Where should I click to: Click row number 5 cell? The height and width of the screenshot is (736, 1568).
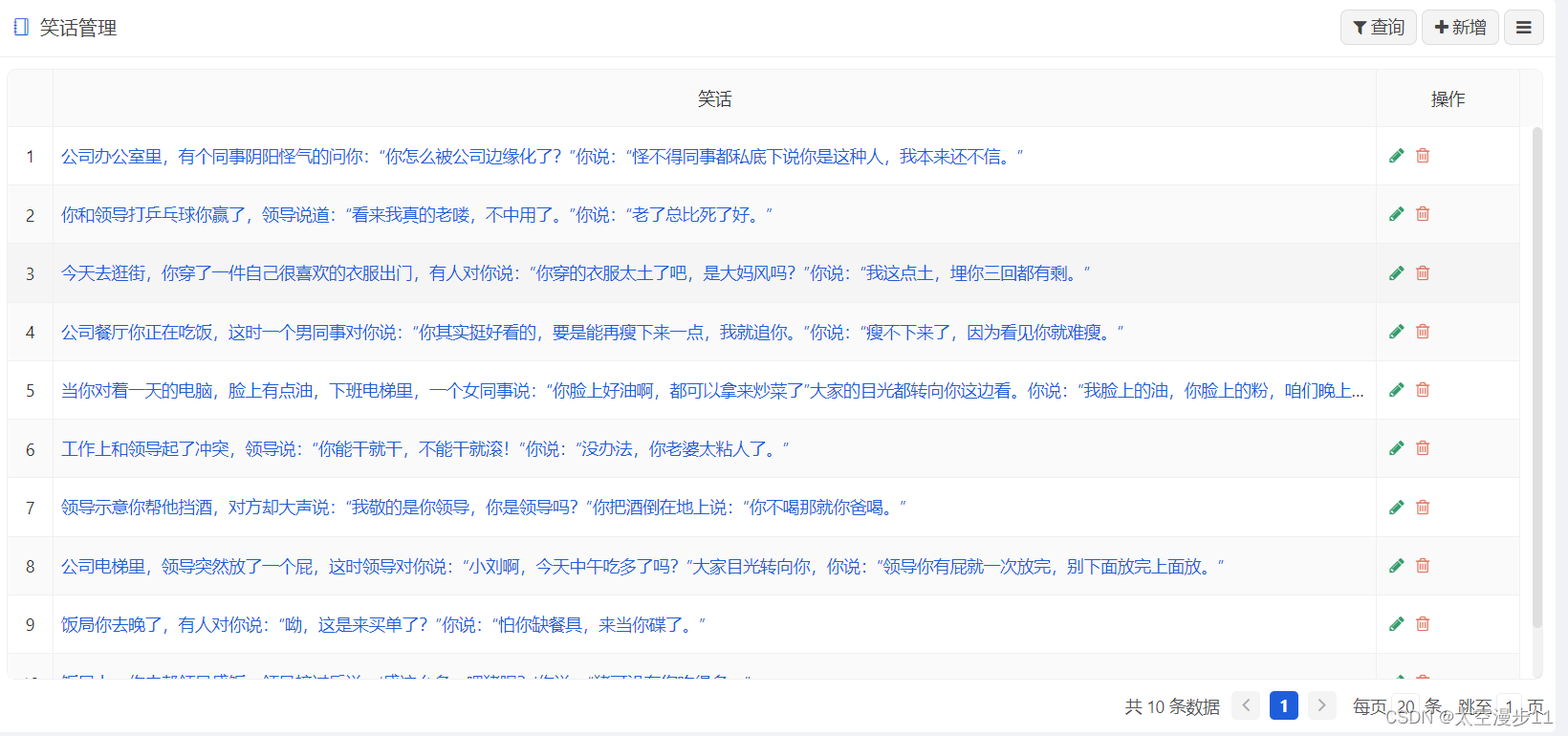pos(30,390)
